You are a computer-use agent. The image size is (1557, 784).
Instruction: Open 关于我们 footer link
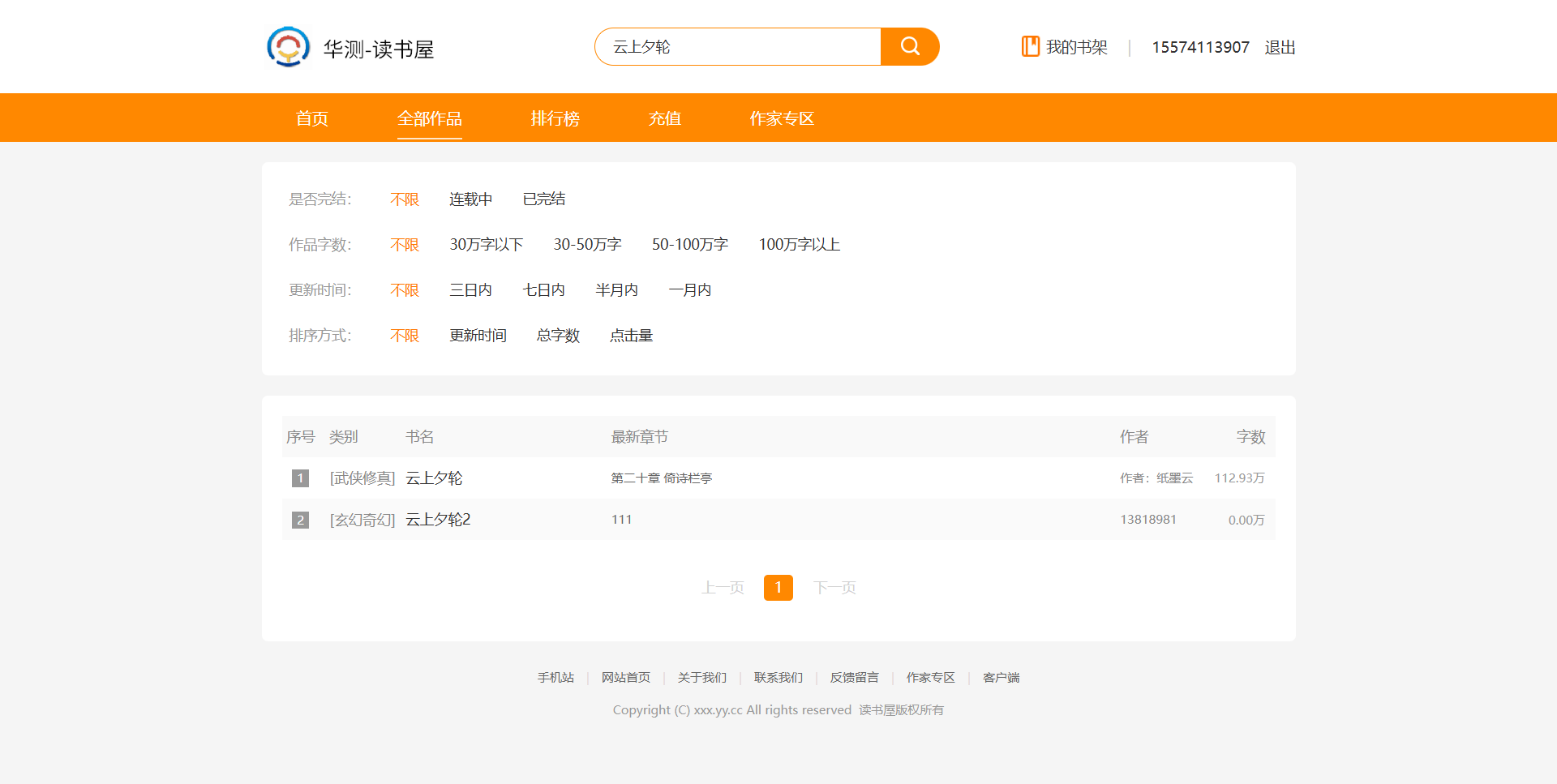coord(702,678)
